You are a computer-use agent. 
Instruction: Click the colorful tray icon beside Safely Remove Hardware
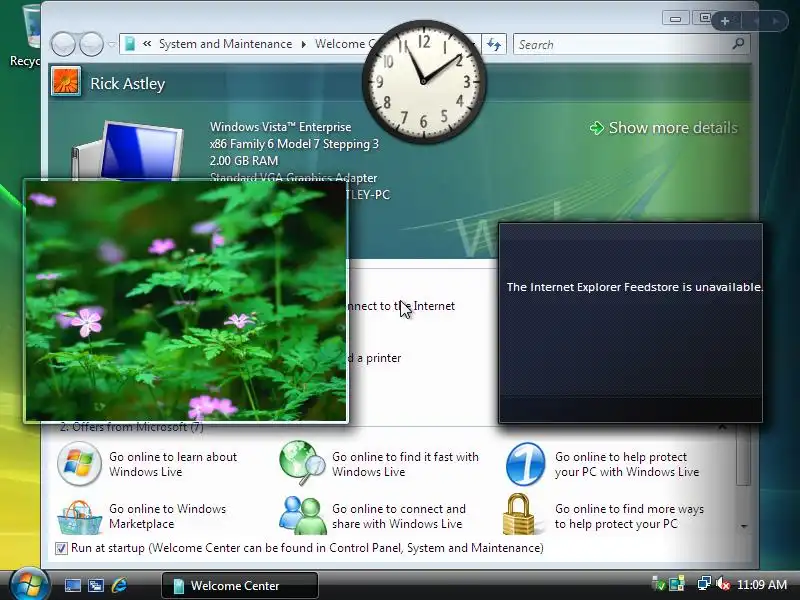[677, 584]
